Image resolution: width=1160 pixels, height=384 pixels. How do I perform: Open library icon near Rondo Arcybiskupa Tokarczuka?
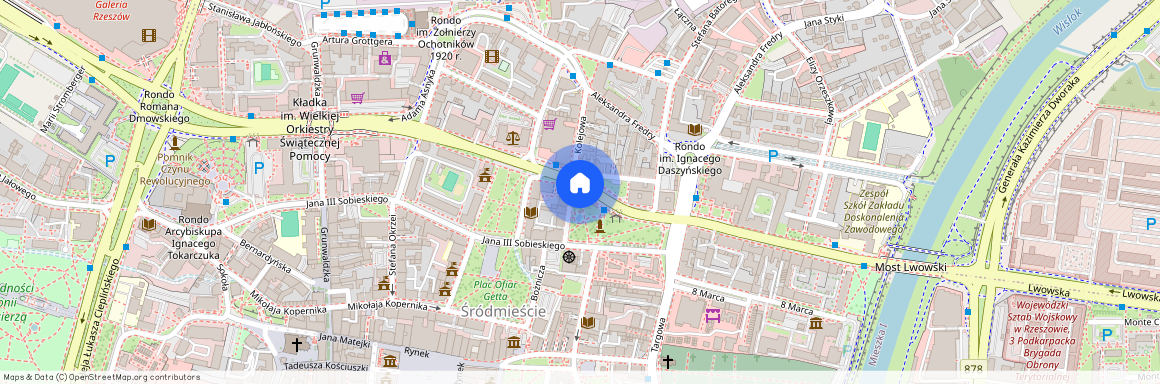tap(148, 223)
